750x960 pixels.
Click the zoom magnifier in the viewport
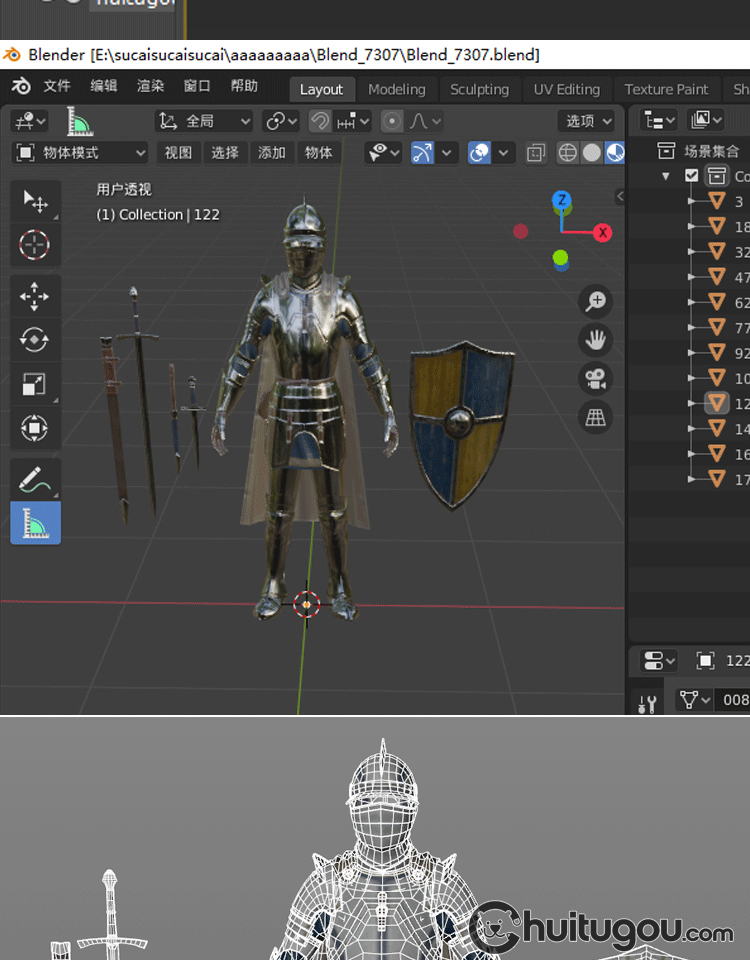[x=596, y=301]
